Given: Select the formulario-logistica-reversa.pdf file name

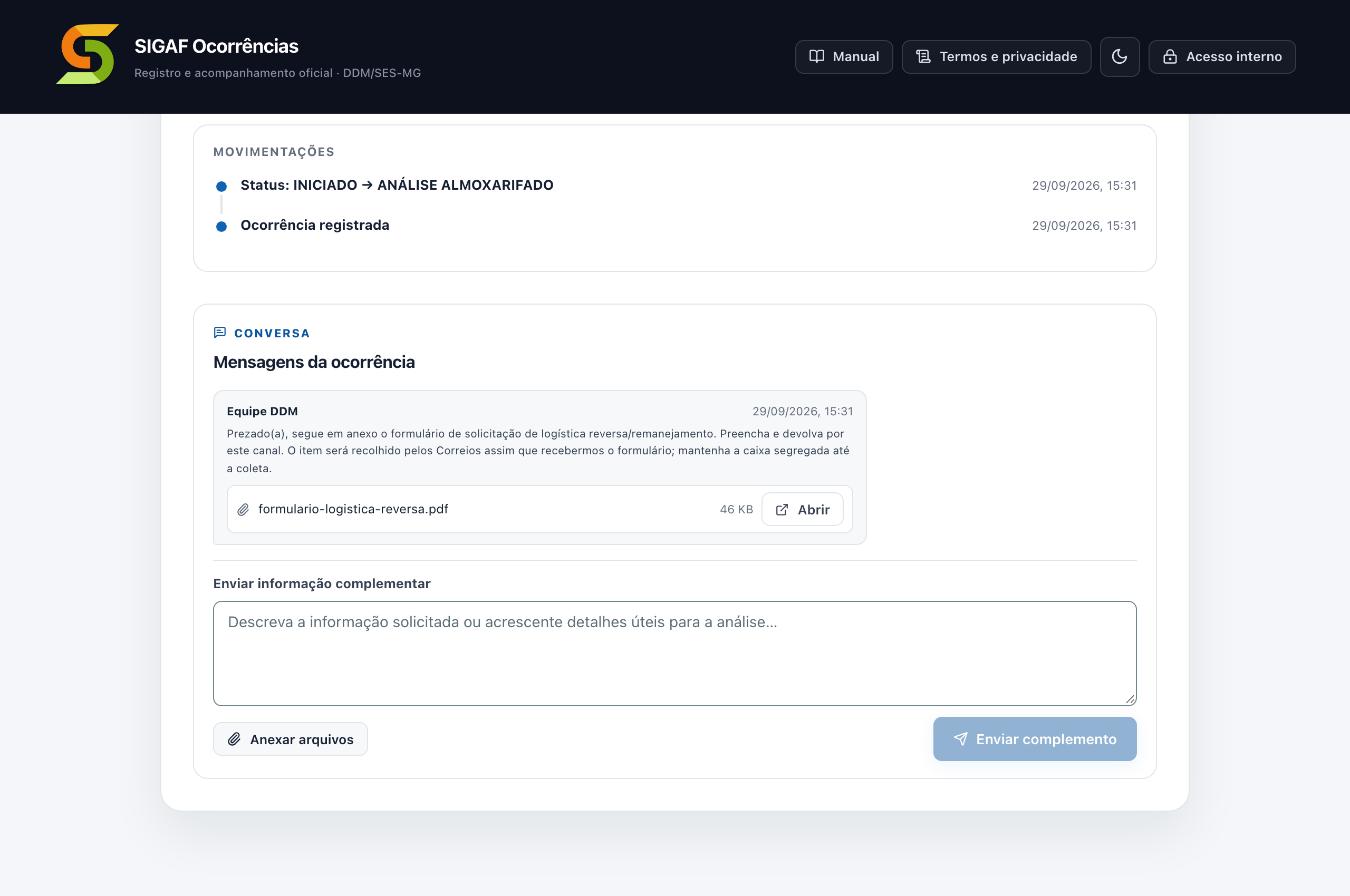Looking at the screenshot, I should click(x=353, y=509).
